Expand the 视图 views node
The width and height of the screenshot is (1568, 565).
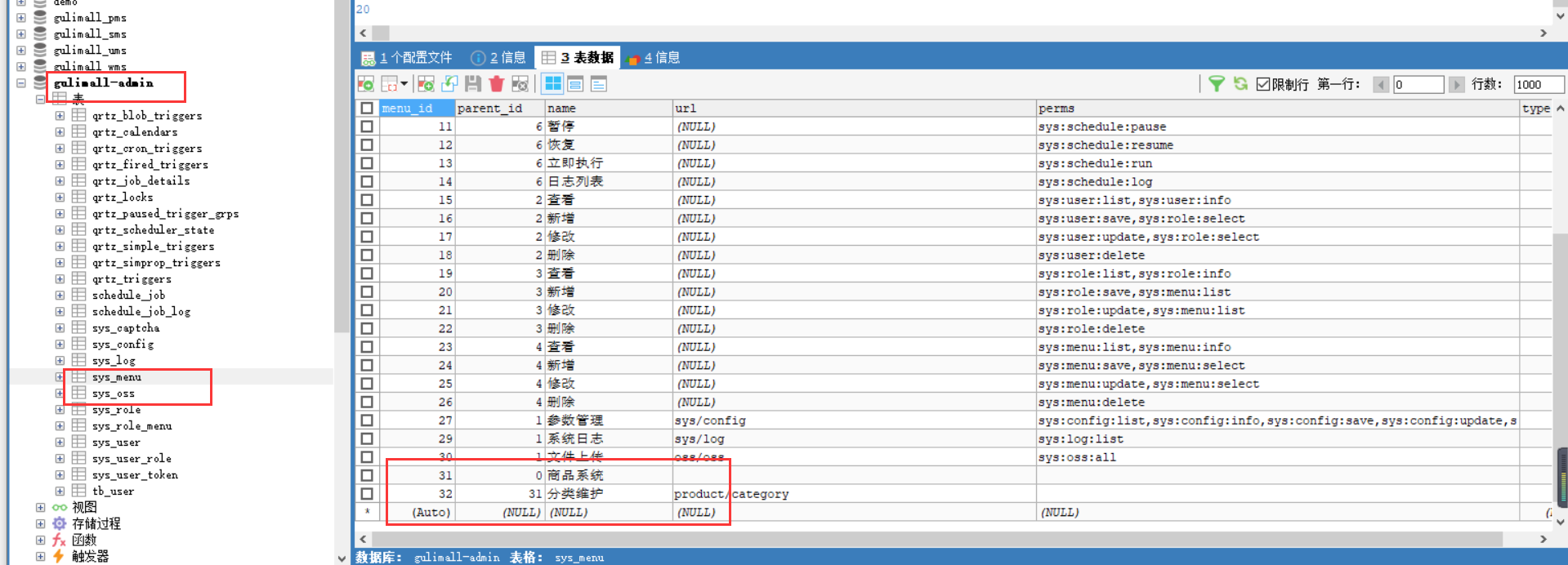(40, 507)
